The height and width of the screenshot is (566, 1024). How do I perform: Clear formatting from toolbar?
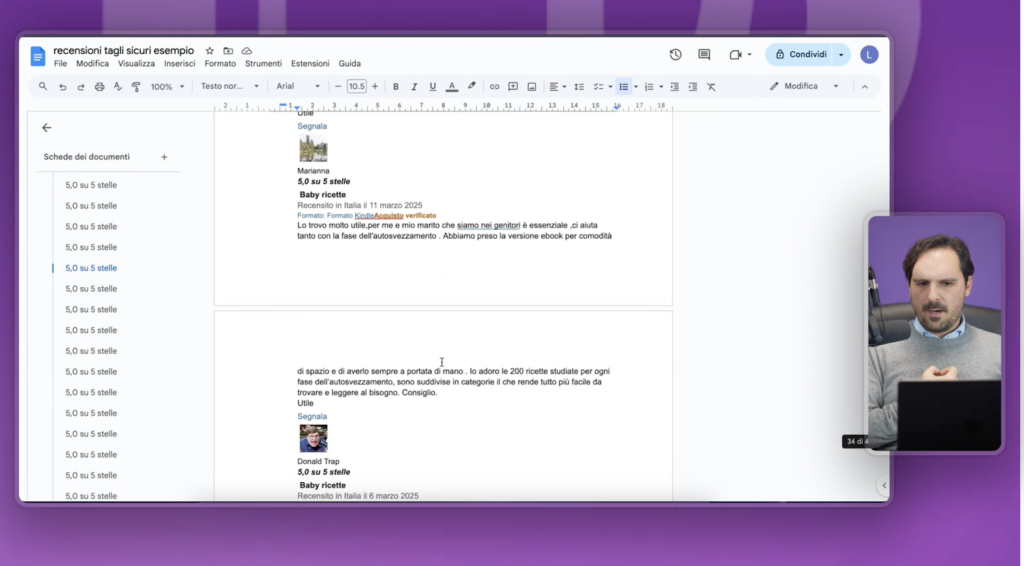pyautogui.click(x=711, y=87)
